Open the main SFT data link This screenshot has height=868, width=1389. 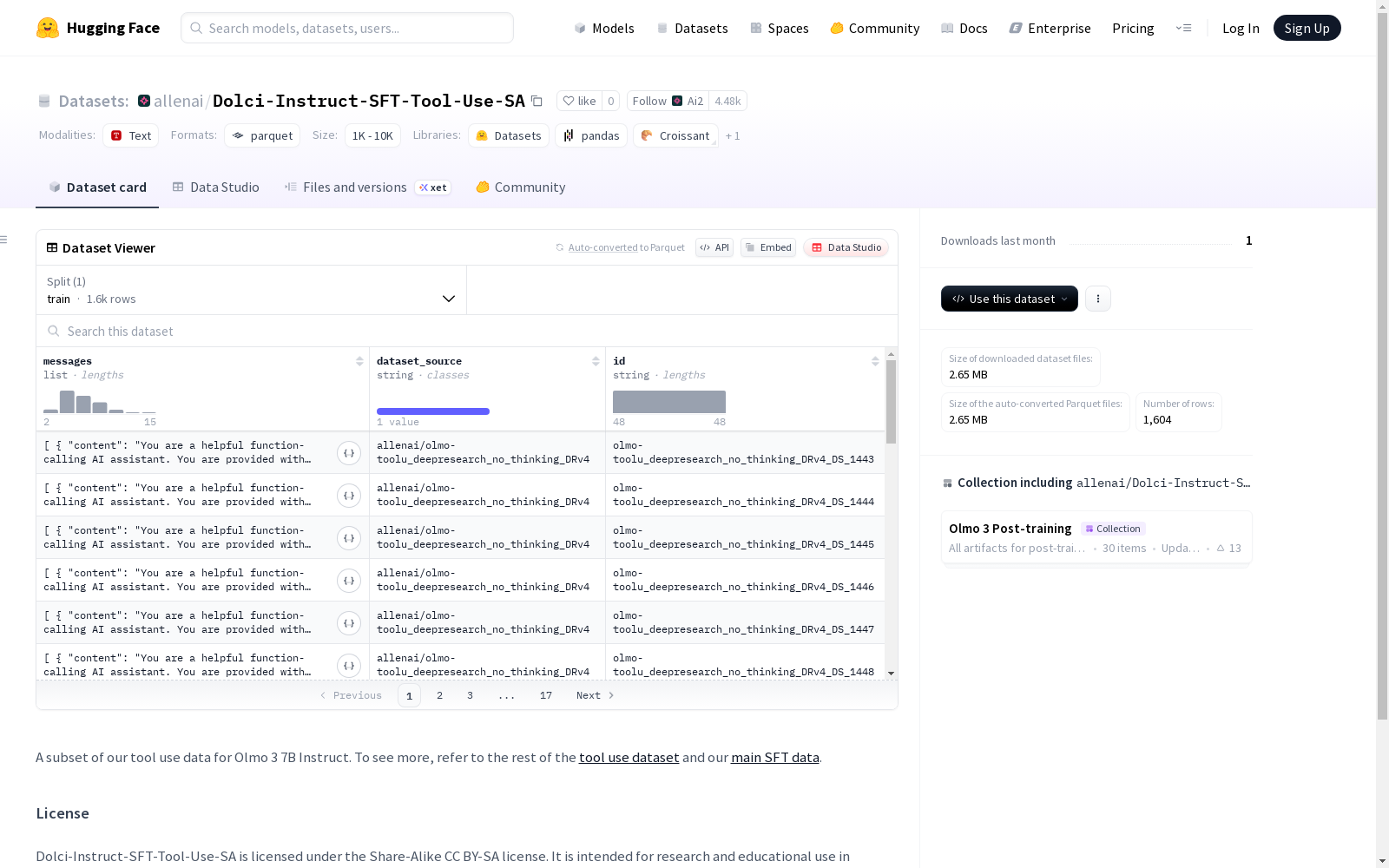[x=775, y=757]
